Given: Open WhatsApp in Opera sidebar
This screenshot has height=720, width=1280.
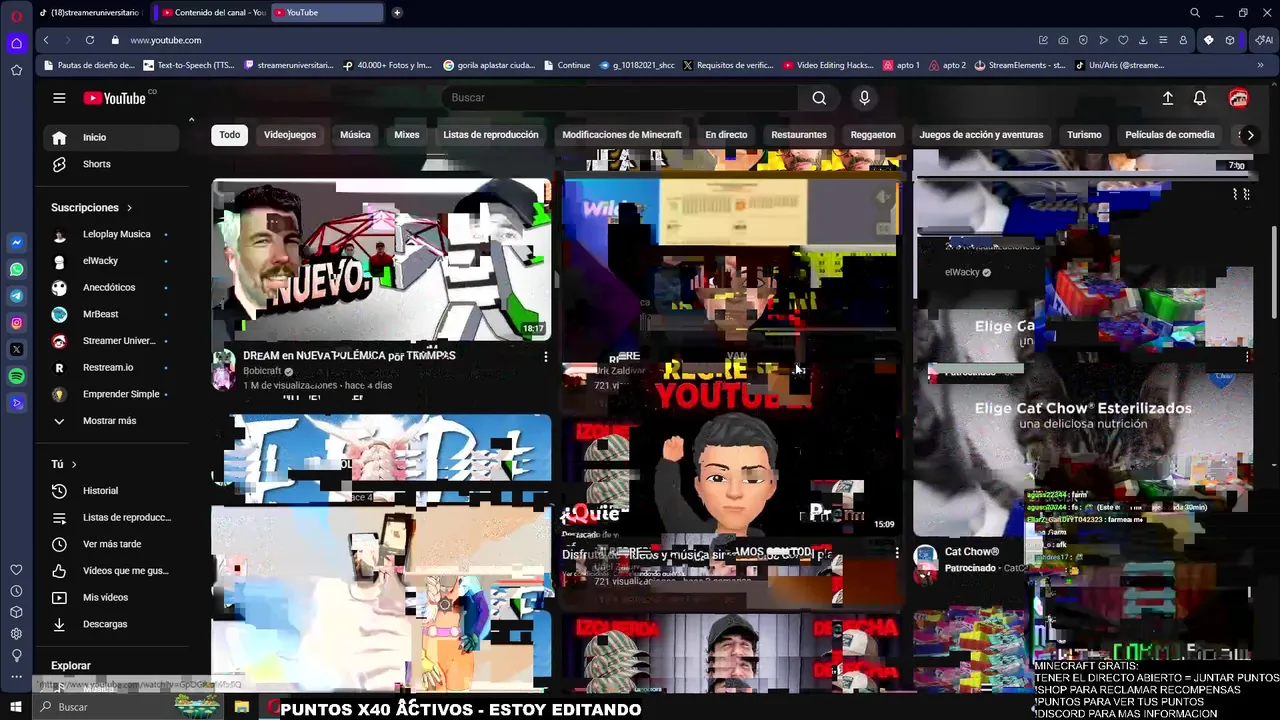Looking at the screenshot, I should pos(16,270).
